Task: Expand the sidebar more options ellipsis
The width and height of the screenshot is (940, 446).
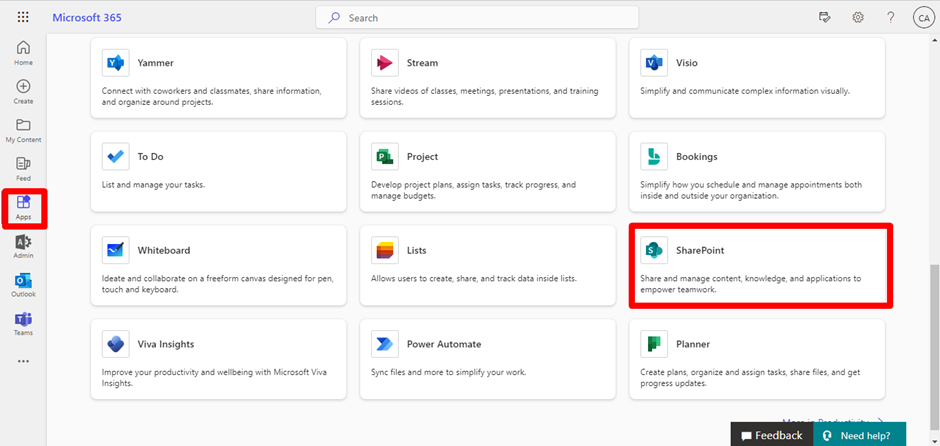Action: tap(23, 361)
